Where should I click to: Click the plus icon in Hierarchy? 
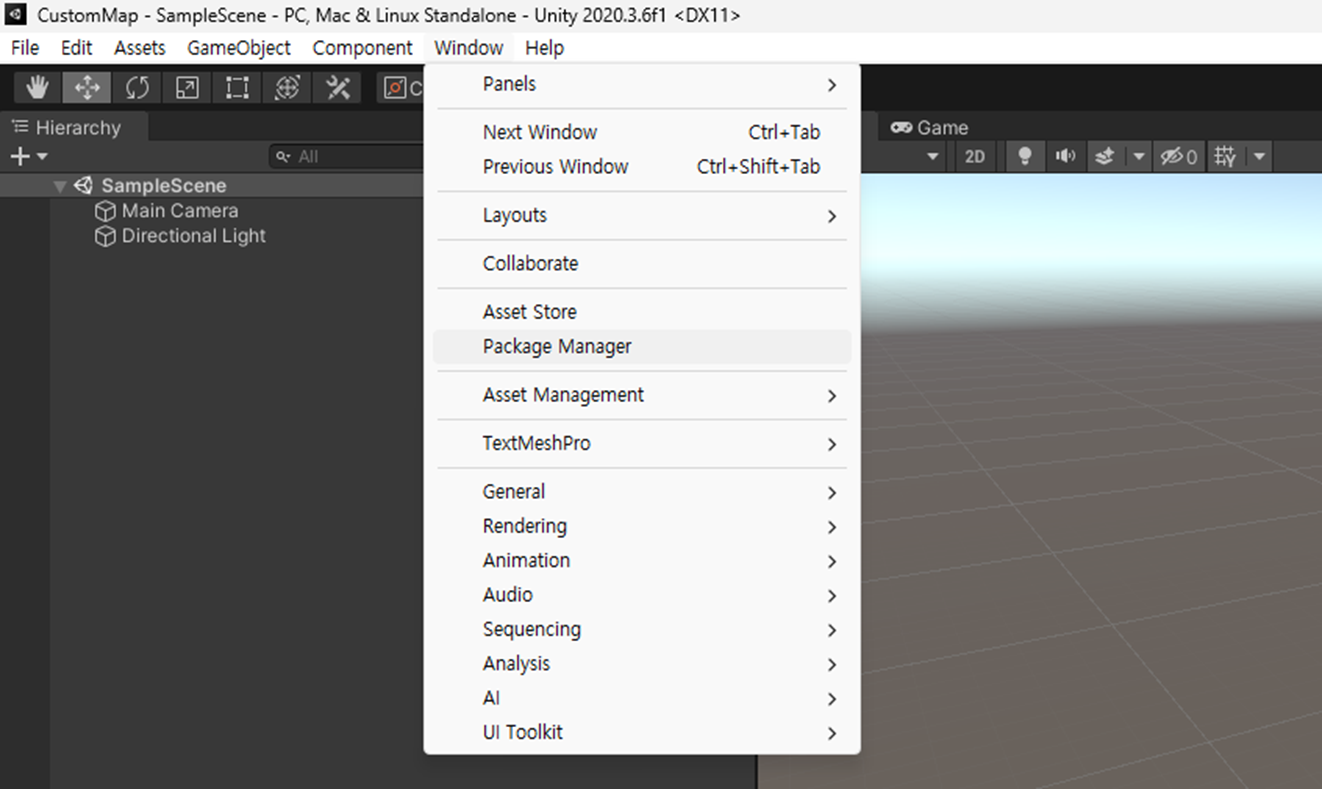pos(20,157)
